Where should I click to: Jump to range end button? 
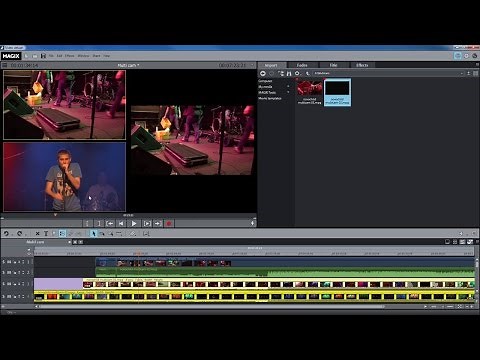pos(158,224)
